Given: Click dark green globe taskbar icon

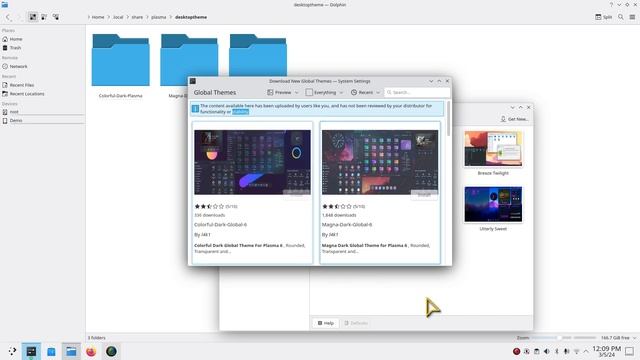Looking at the screenshot, I should (x=111, y=351).
